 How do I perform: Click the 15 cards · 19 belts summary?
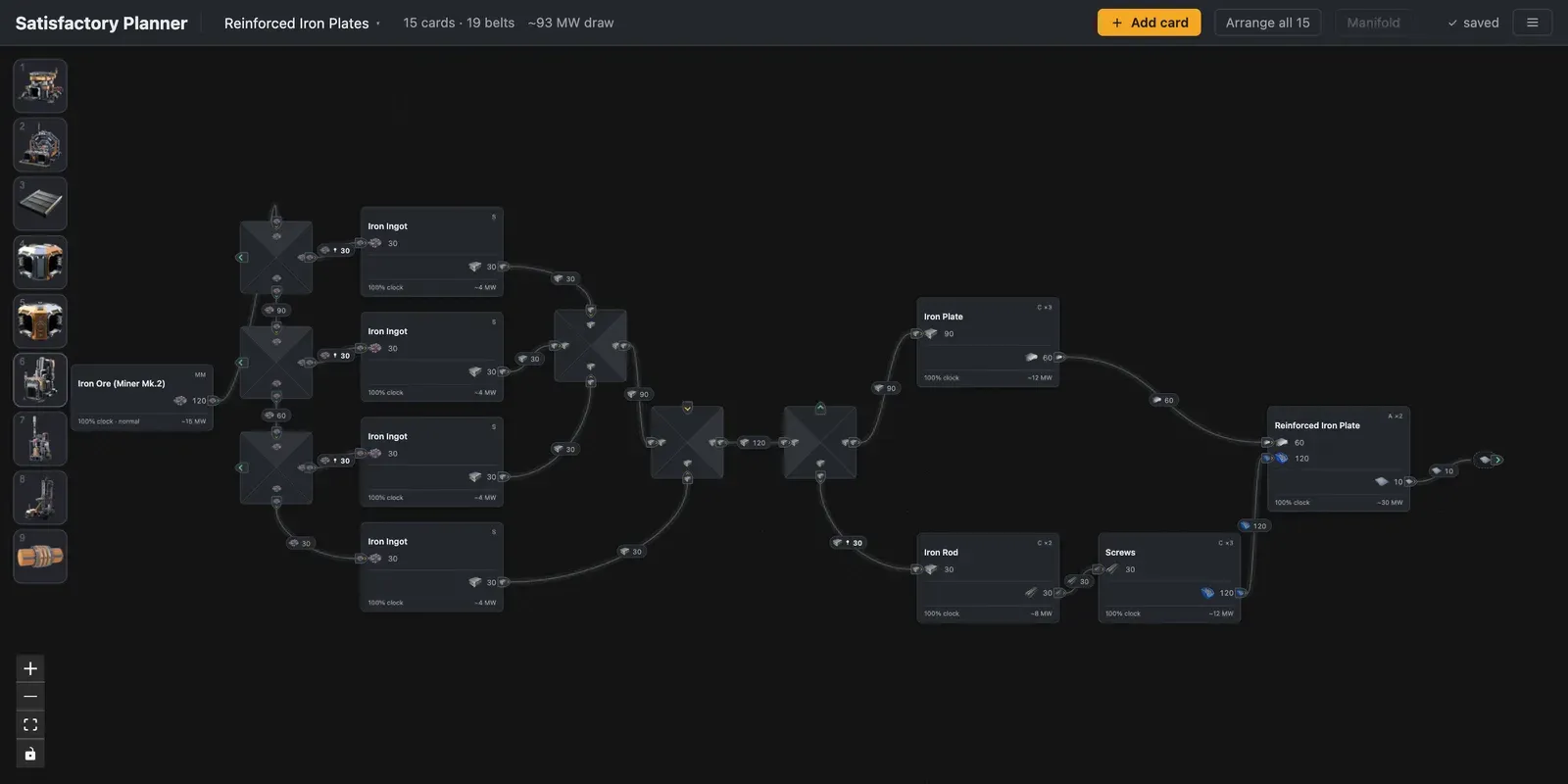pos(459,23)
